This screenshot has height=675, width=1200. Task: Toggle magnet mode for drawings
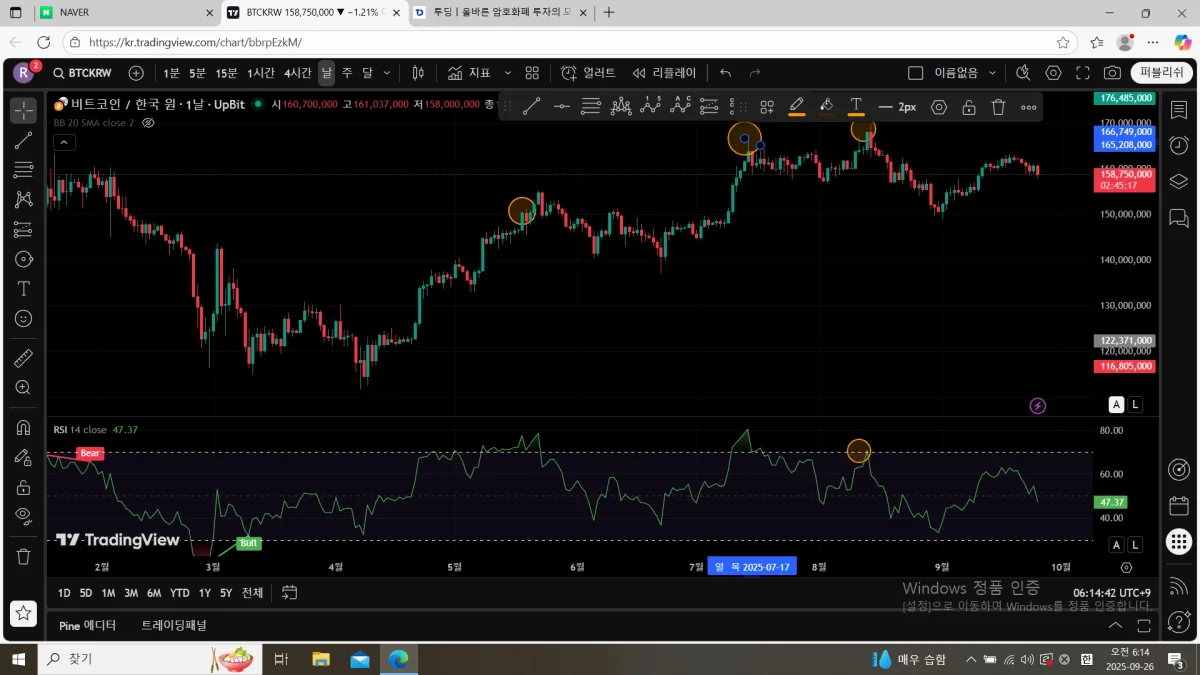[23, 427]
